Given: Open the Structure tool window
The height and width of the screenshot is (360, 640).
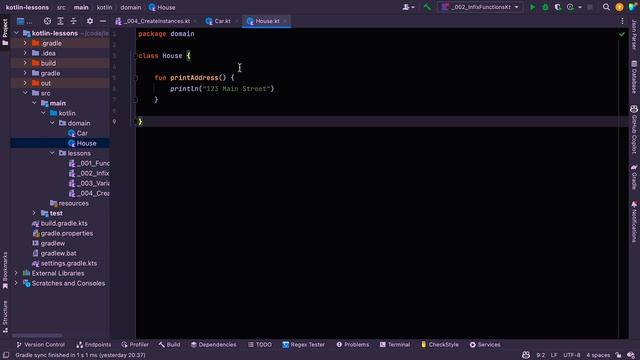Looking at the screenshot, I should (5, 317).
